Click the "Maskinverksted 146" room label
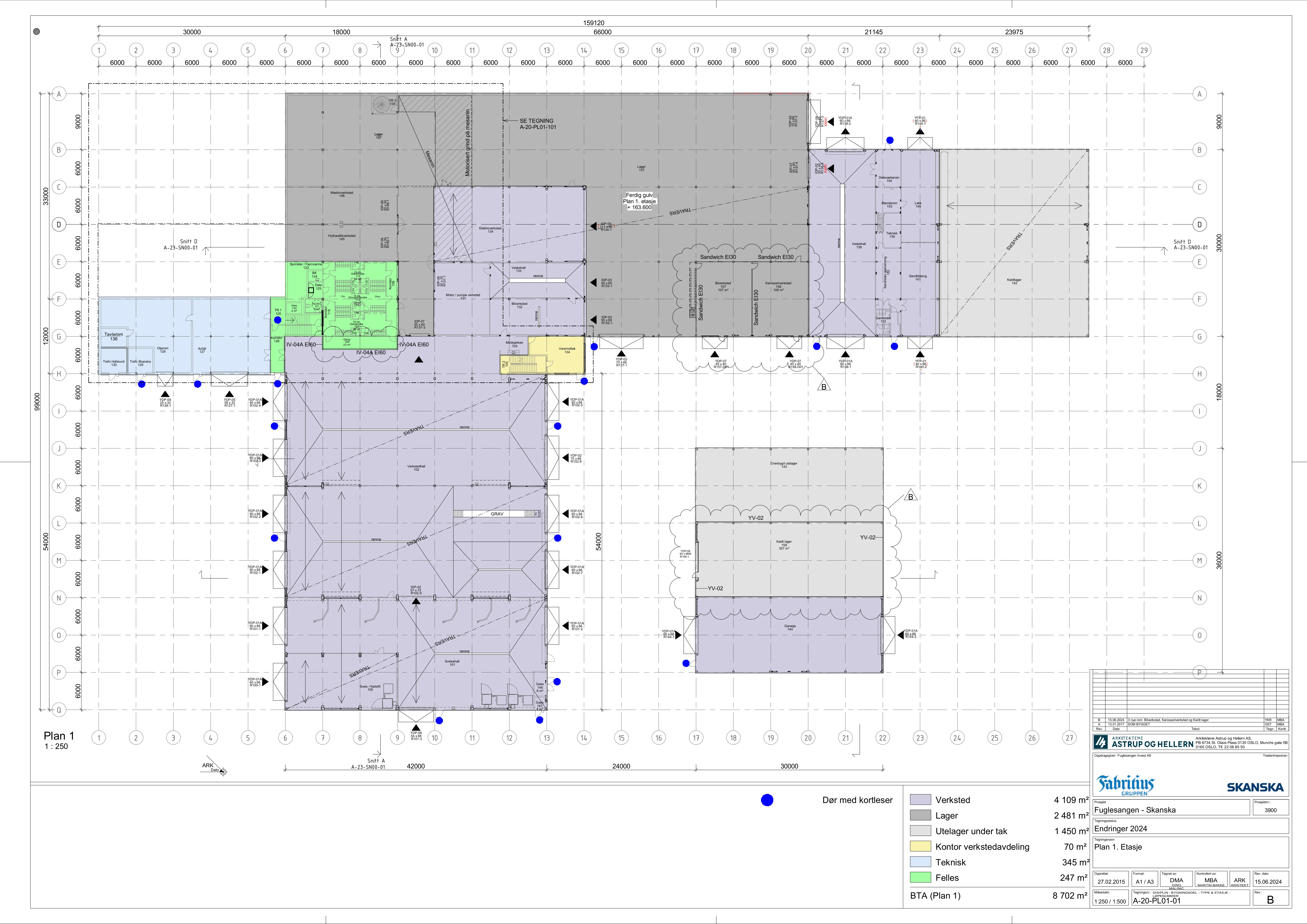This screenshot has height=924, width=1307. click(342, 194)
